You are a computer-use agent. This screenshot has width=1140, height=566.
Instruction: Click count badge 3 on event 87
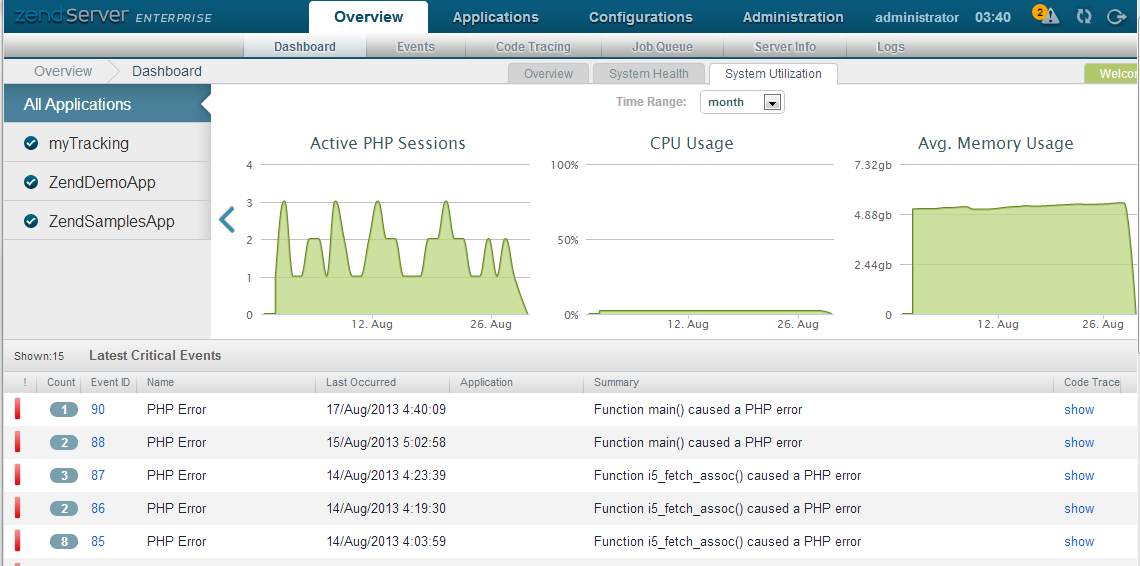(x=64, y=475)
